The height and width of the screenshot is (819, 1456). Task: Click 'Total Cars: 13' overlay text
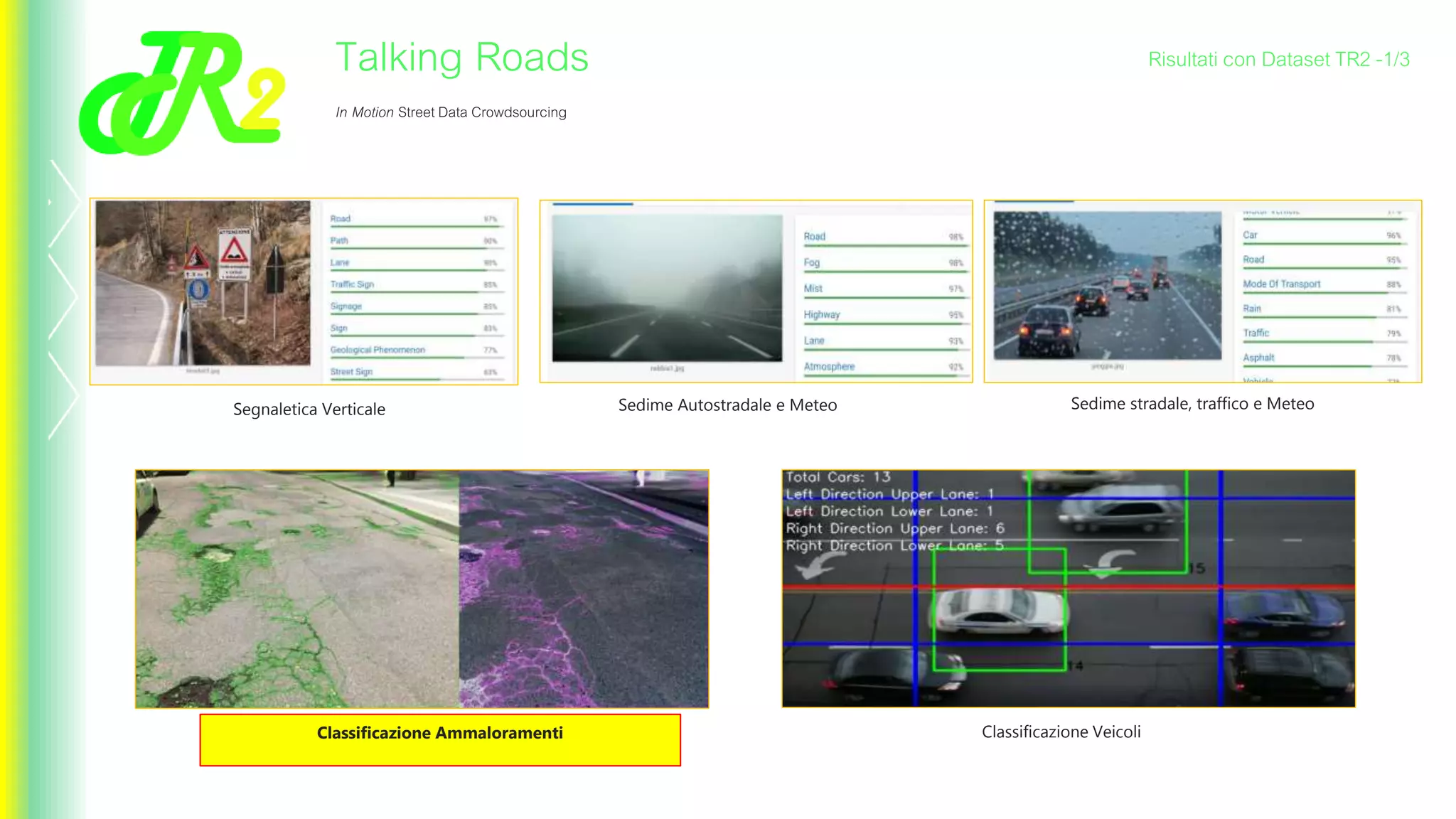pyautogui.click(x=837, y=478)
